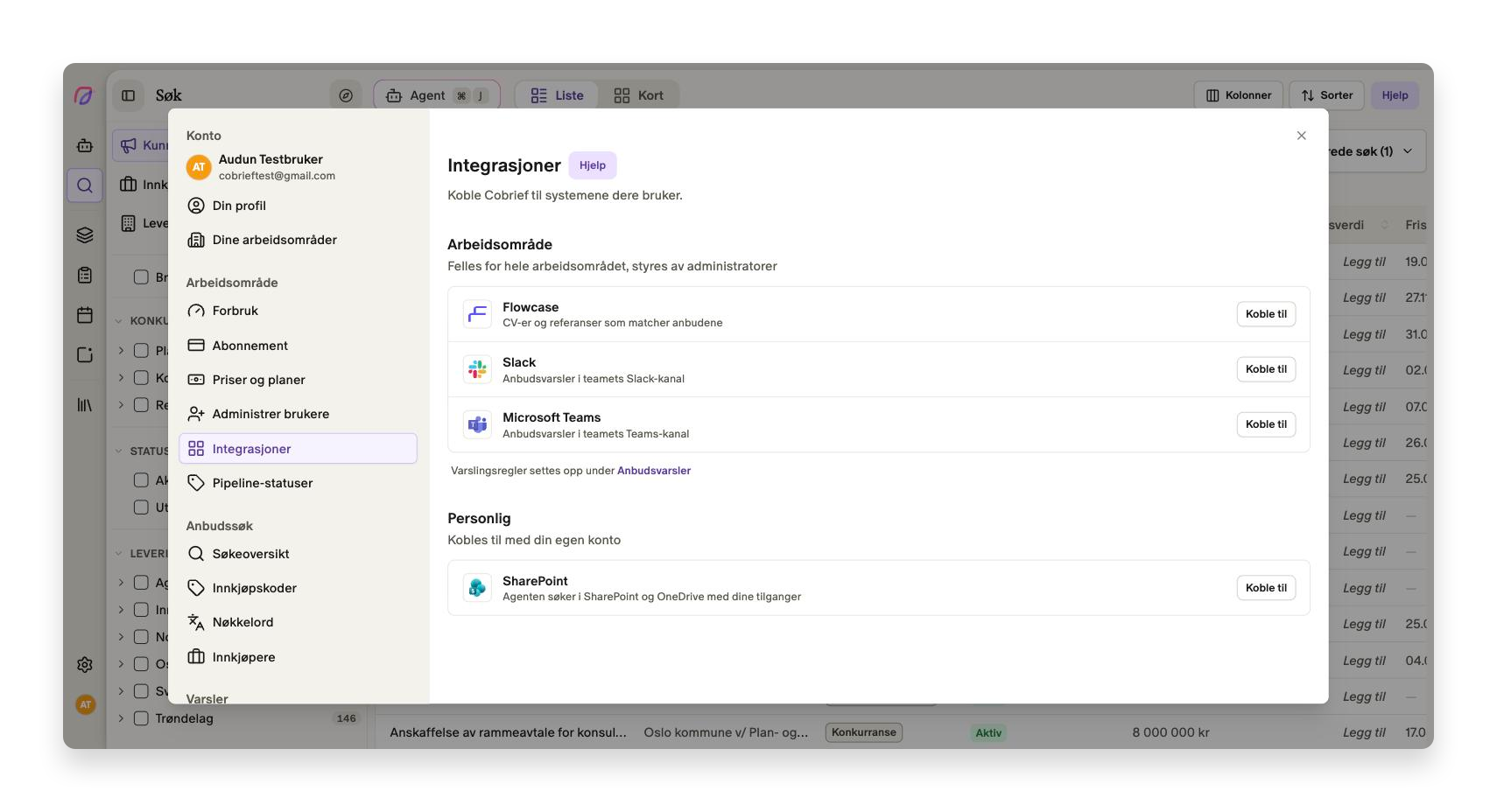
Task: Switch to the Liste view tab
Action: (x=557, y=95)
